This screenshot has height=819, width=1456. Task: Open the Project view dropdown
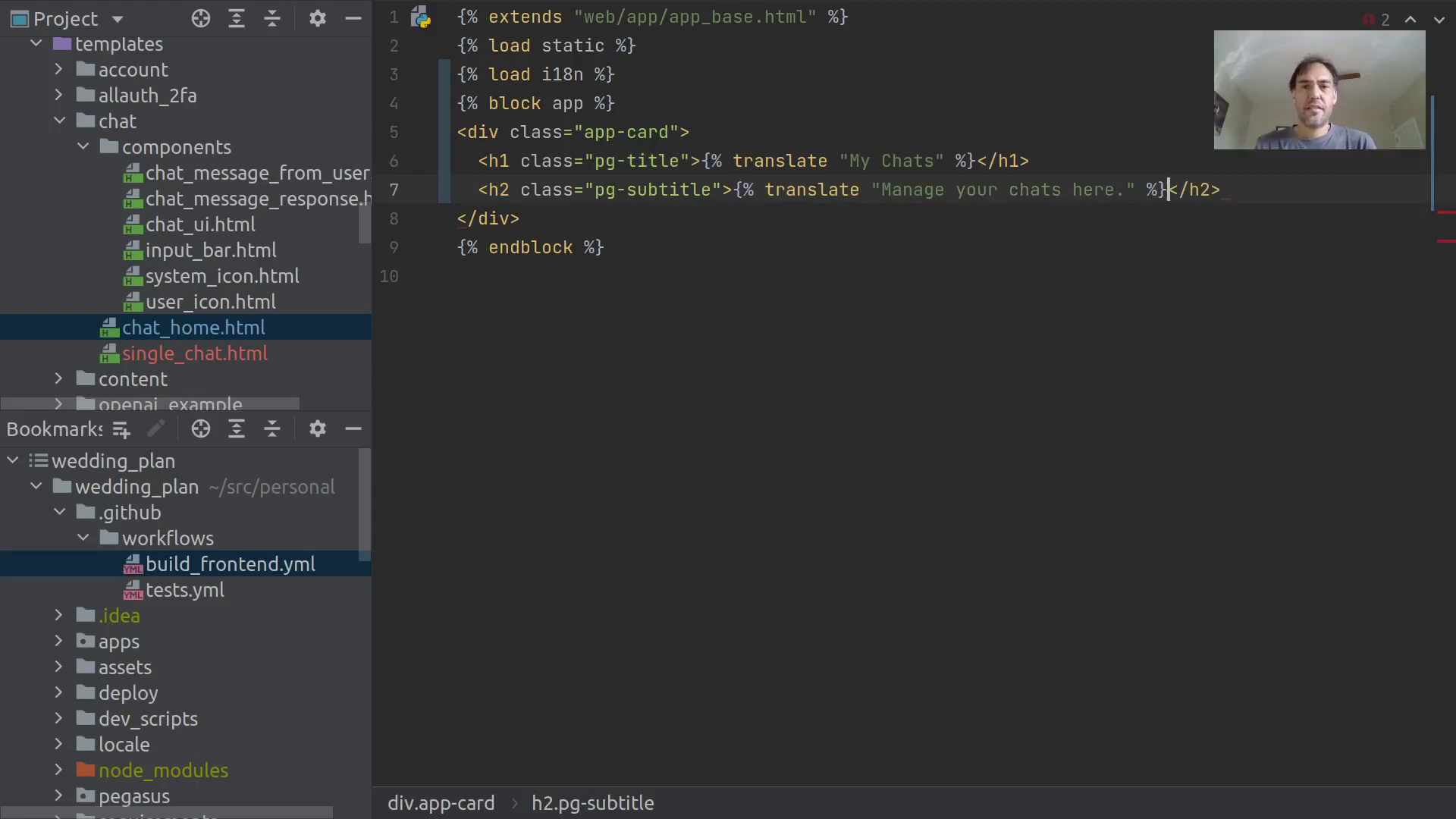tap(117, 19)
